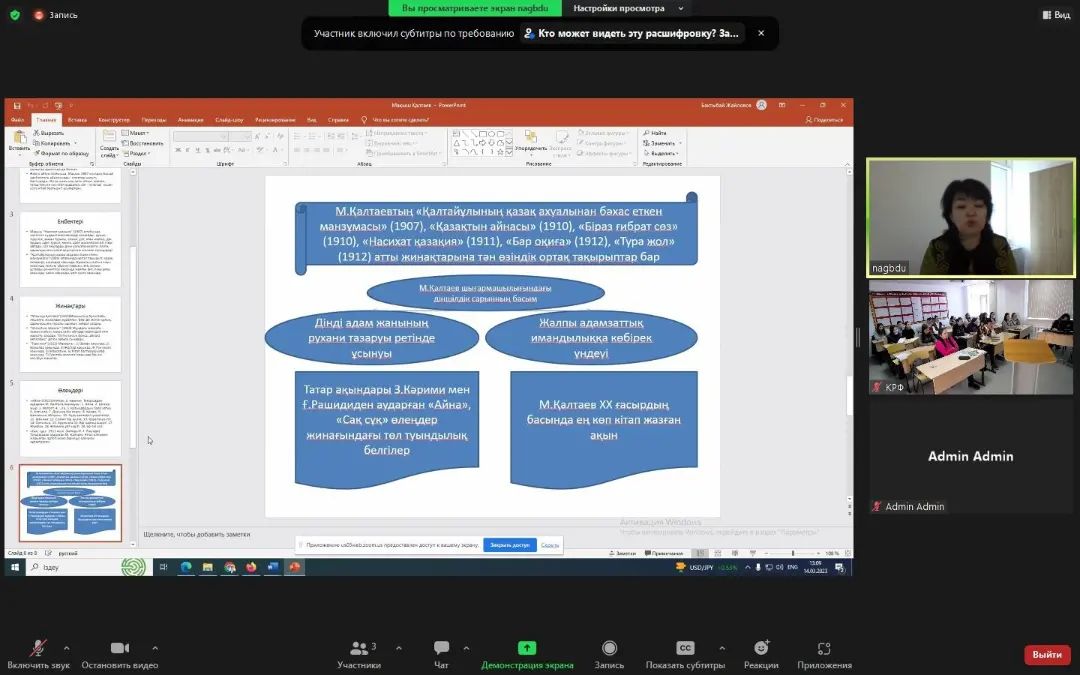Open File Explorer from the taskbar
Viewport: 1080px width, 675px height.
click(207, 568)
